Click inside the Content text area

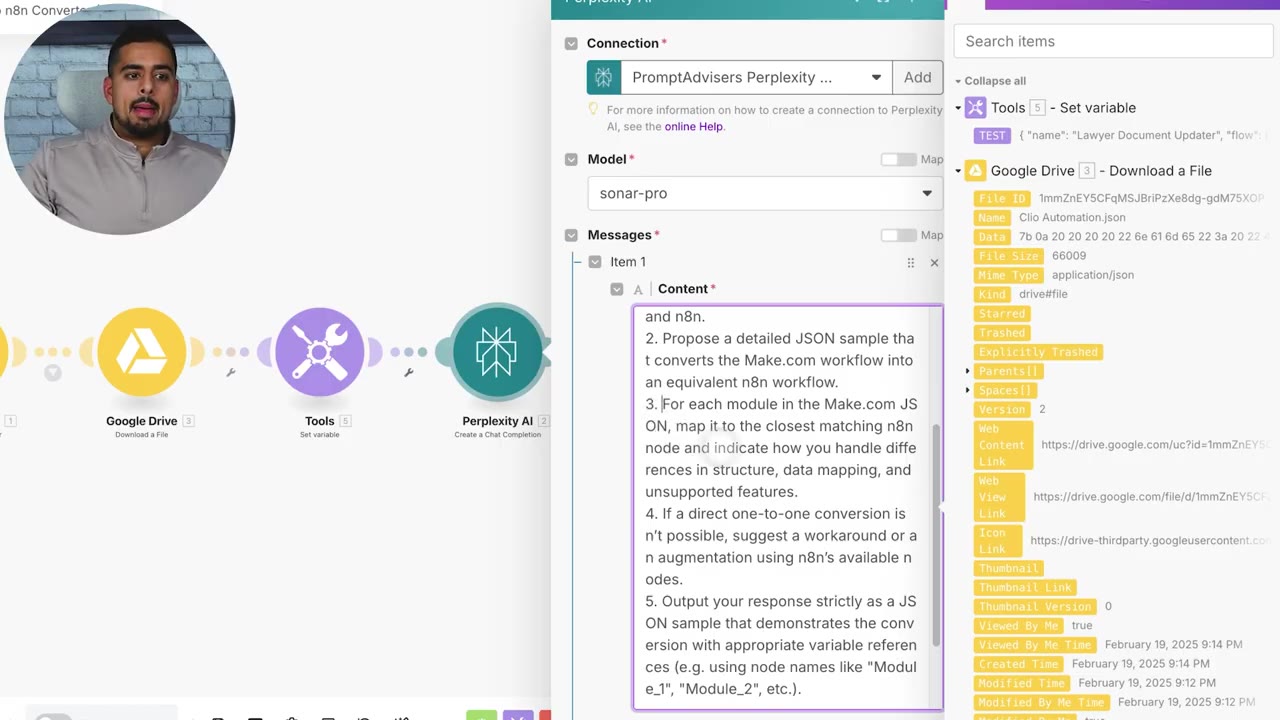[x=783, y=507]
